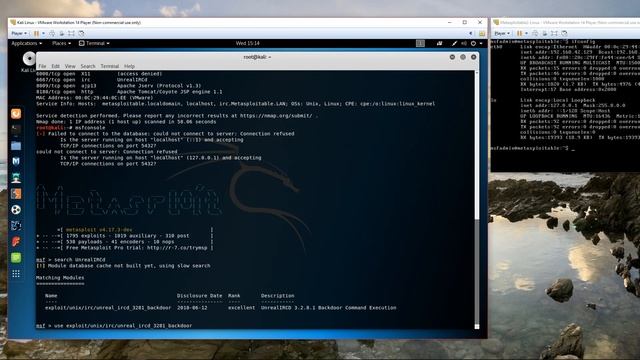The image size is (640, 360).
Task: Click the 'Disclosure Date' column header
Action: click(x=200, y=296)
